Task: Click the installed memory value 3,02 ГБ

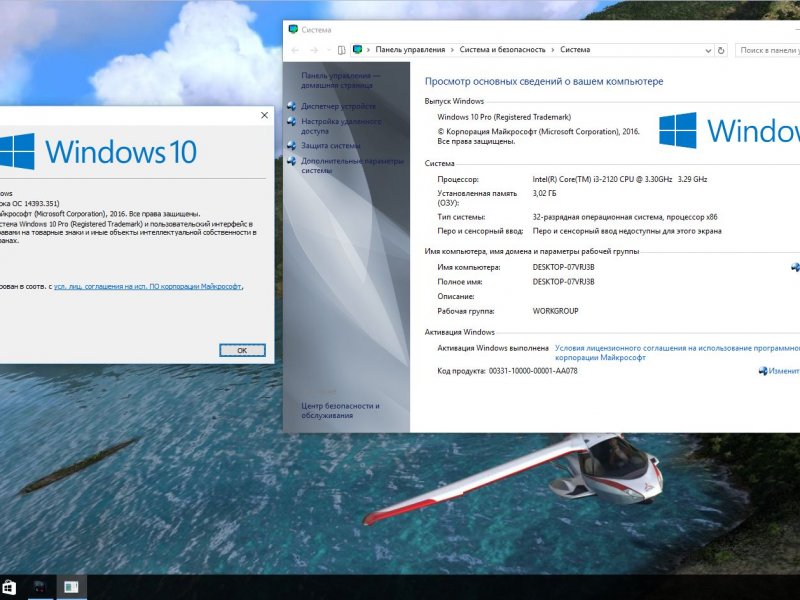Action: click(544, 193)
